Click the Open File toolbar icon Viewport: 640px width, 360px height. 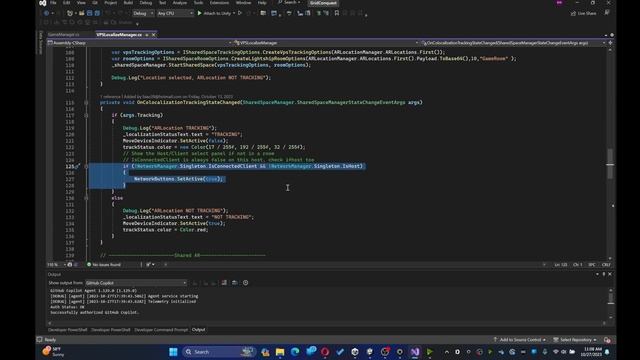click(82, 13)
